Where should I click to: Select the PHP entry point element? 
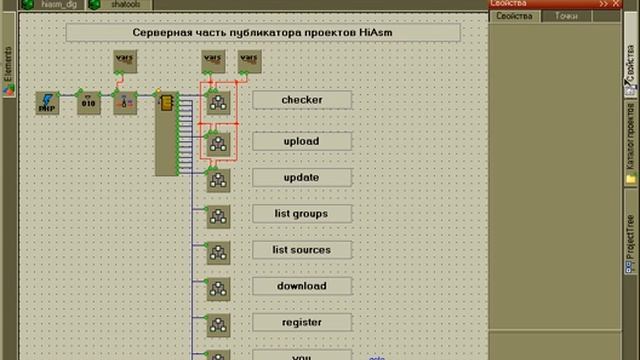pos(47,103)
